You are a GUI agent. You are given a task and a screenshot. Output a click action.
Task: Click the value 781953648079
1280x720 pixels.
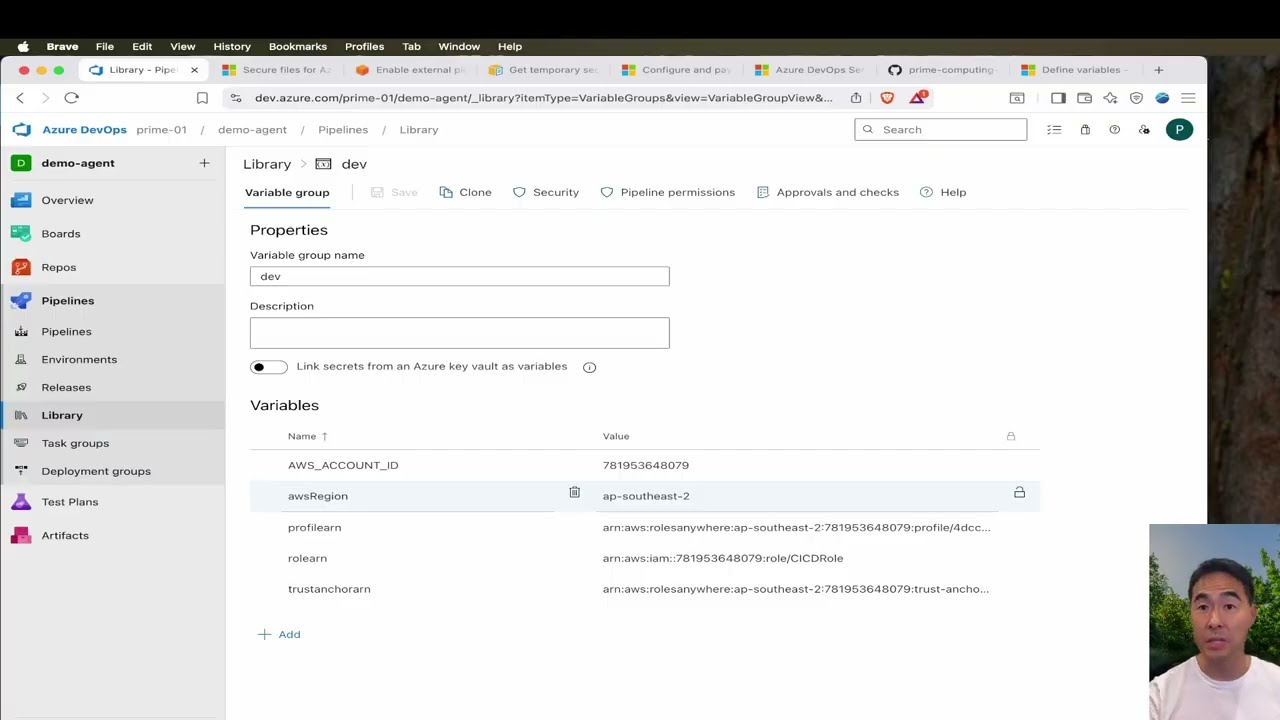[x=645, y=465]
